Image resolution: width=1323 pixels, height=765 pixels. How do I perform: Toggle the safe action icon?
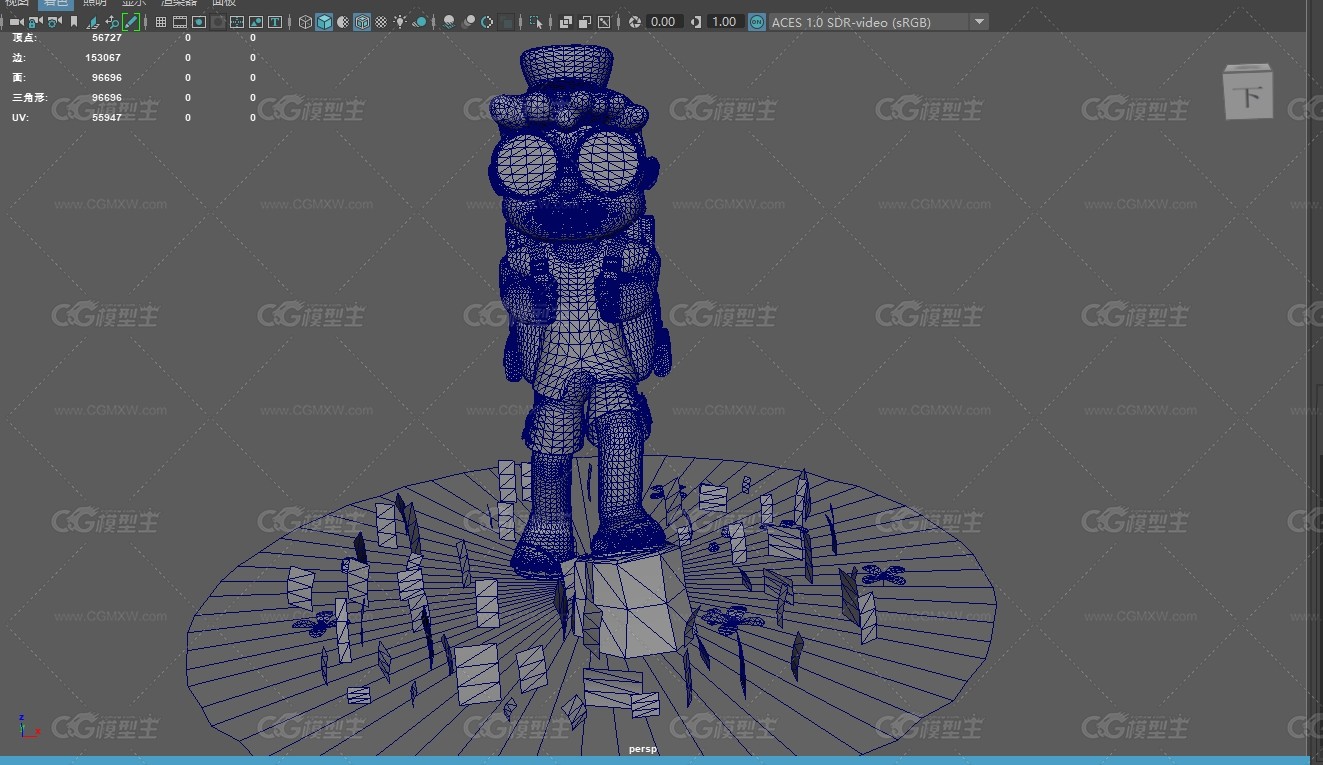coord(256,22)
